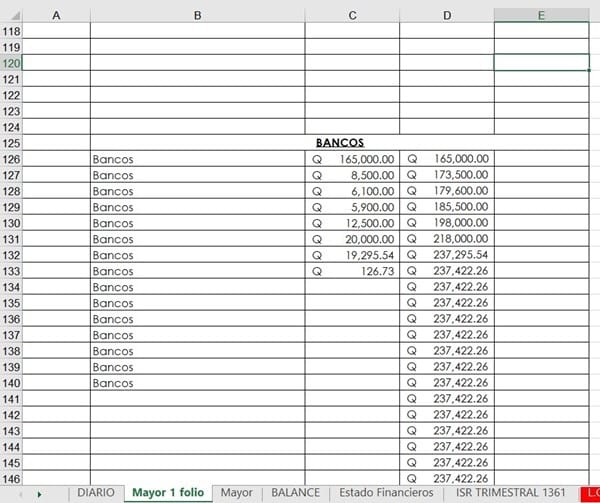Select column E header
The image size is (600, 503).
pos(541,15)
